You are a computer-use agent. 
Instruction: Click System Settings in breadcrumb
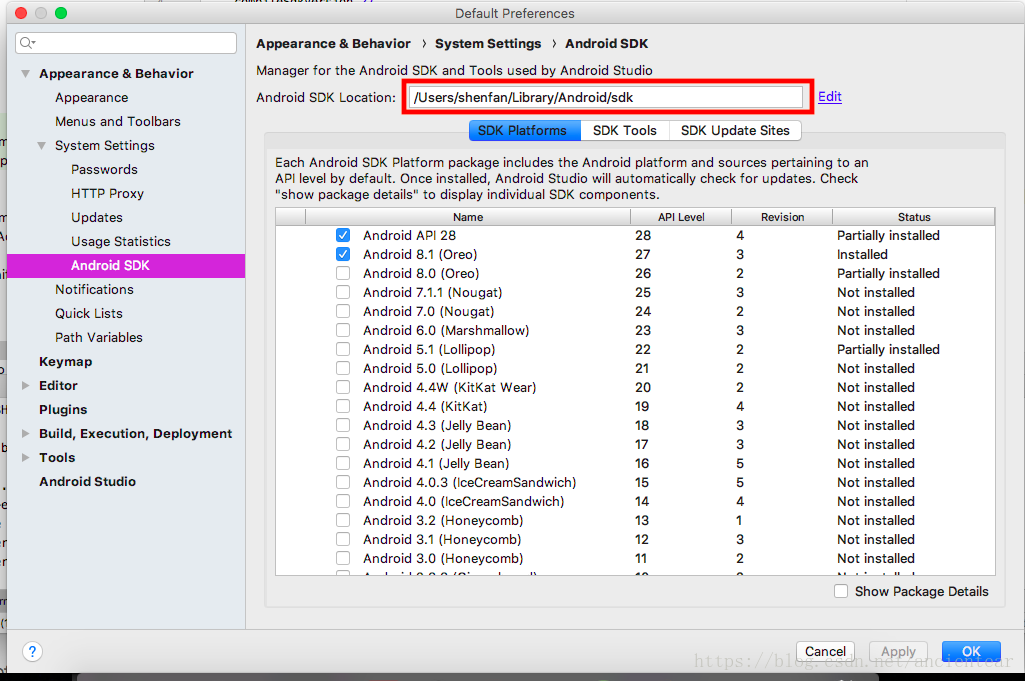[x=488, y=44]
